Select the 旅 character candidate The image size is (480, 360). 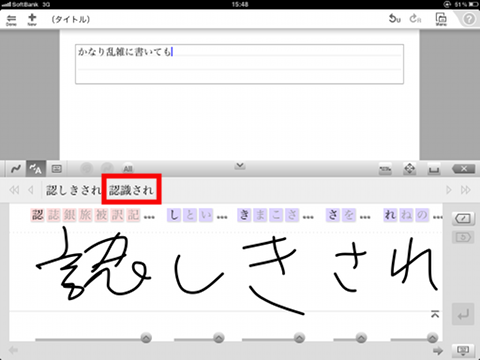pos(85,215)
